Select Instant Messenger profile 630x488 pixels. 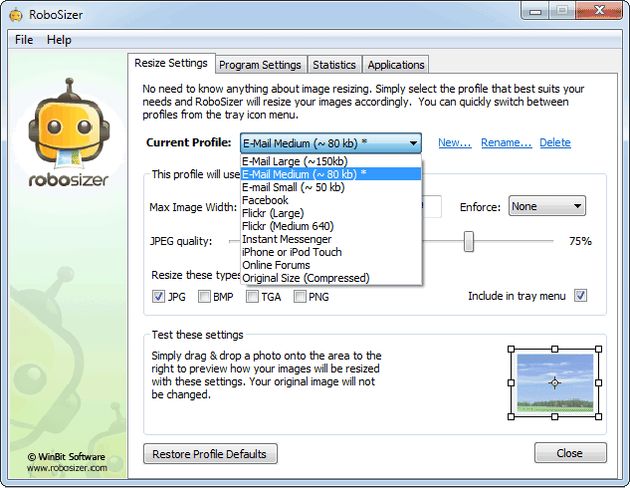point(331,239)
